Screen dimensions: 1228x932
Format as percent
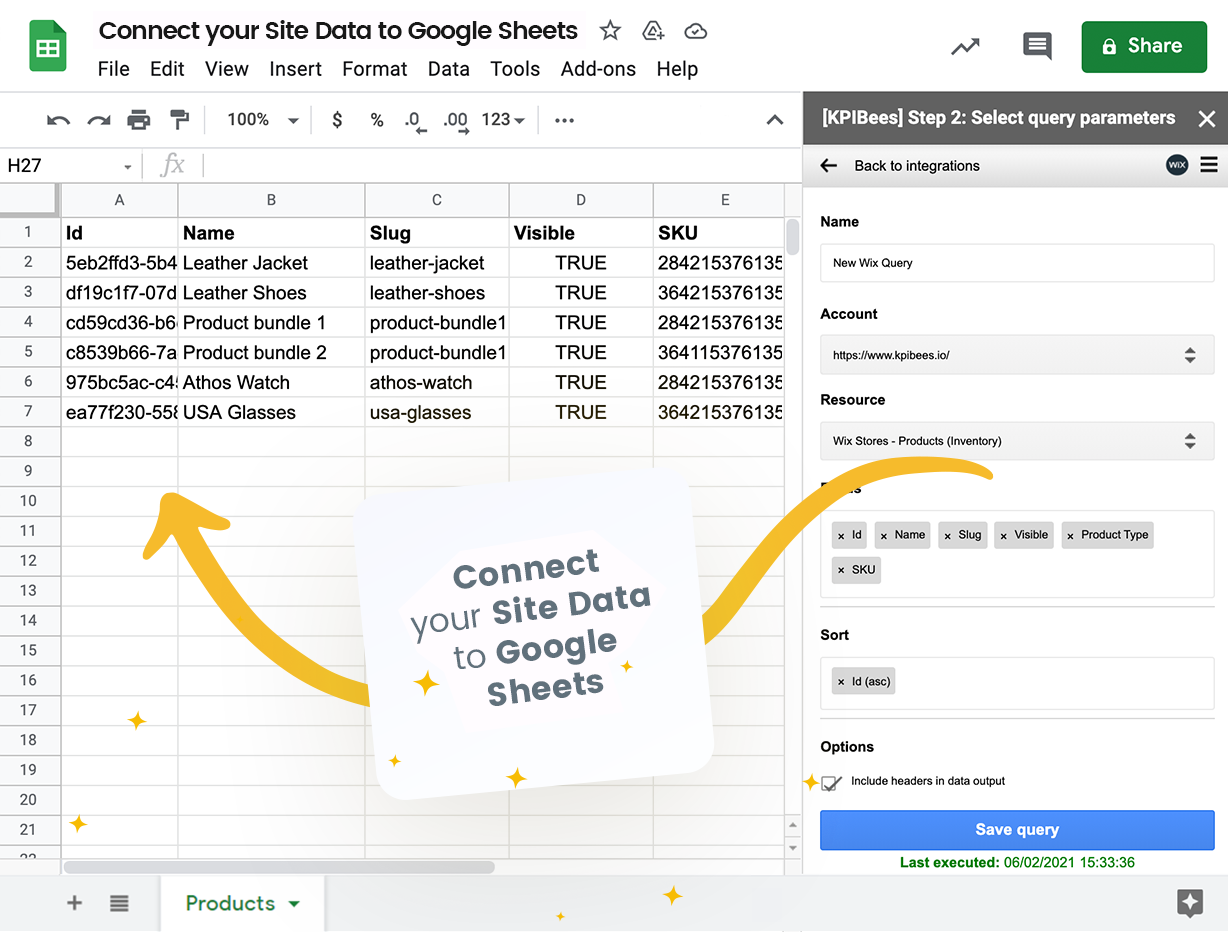tap(377, 120)
